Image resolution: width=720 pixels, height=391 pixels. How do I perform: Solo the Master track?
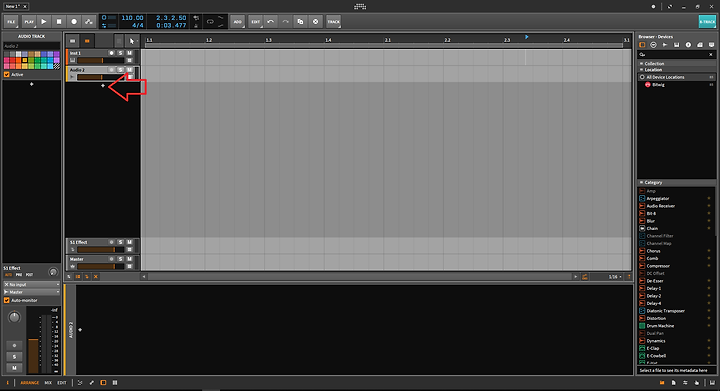click(x=121, y=259)
